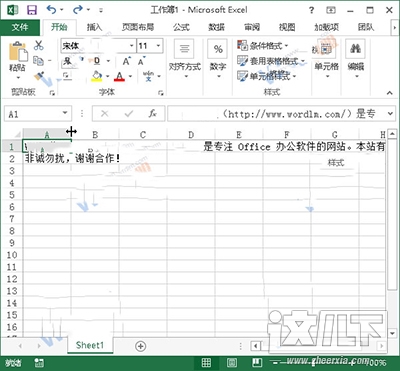This screenshot has width=400, height=371.
Task: Copy selection with copy icon
Action: point(39,60)
